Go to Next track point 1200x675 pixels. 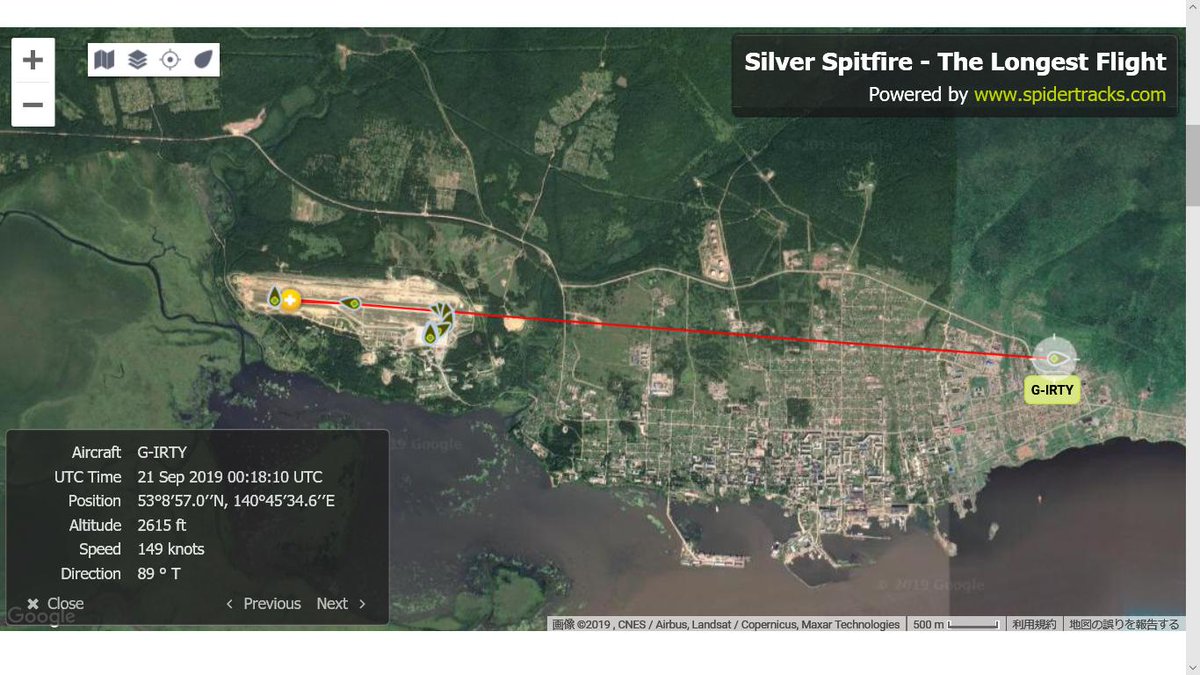pyautogui.click(x=341, y=603)
